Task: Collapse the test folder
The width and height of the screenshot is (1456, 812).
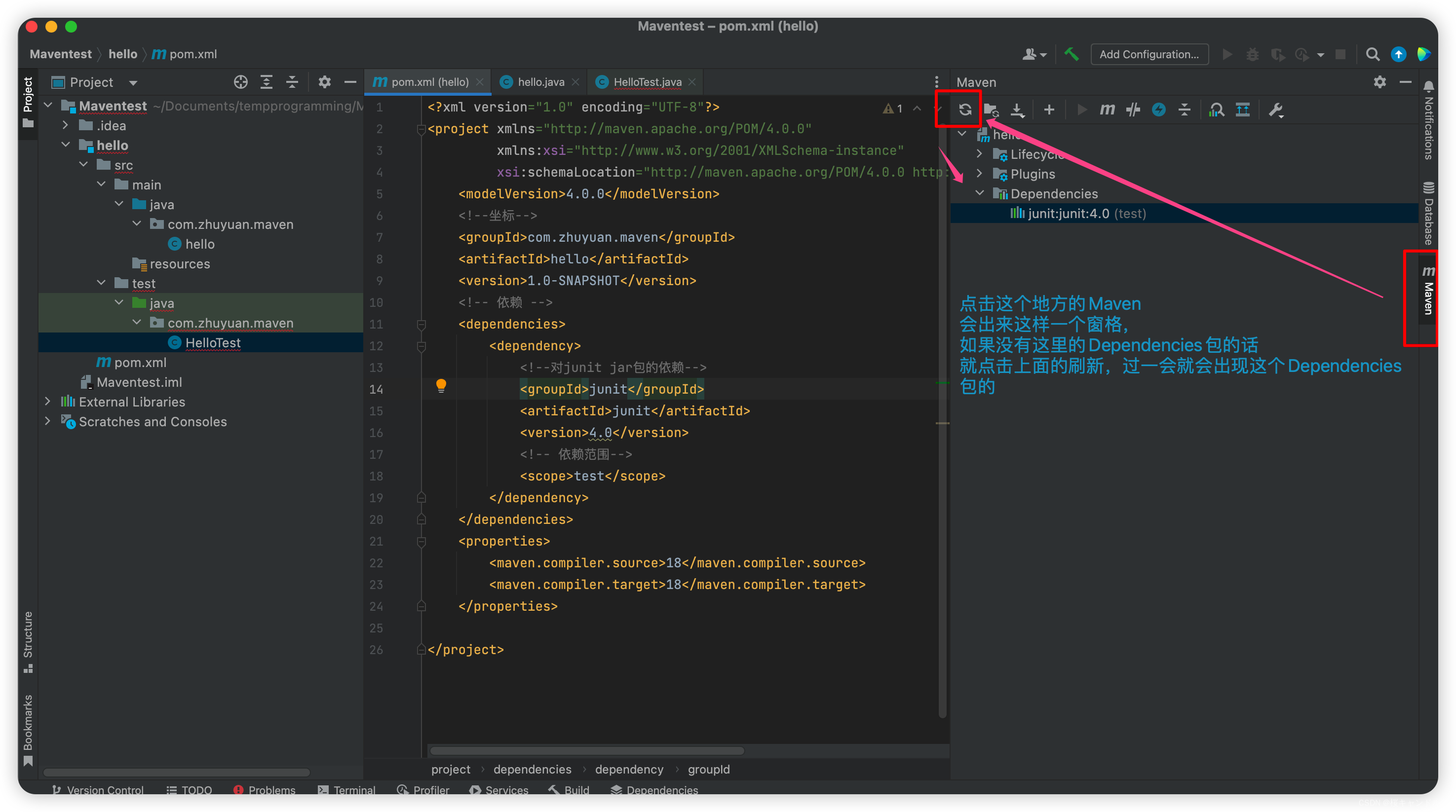Action: [x=102, y=283]
